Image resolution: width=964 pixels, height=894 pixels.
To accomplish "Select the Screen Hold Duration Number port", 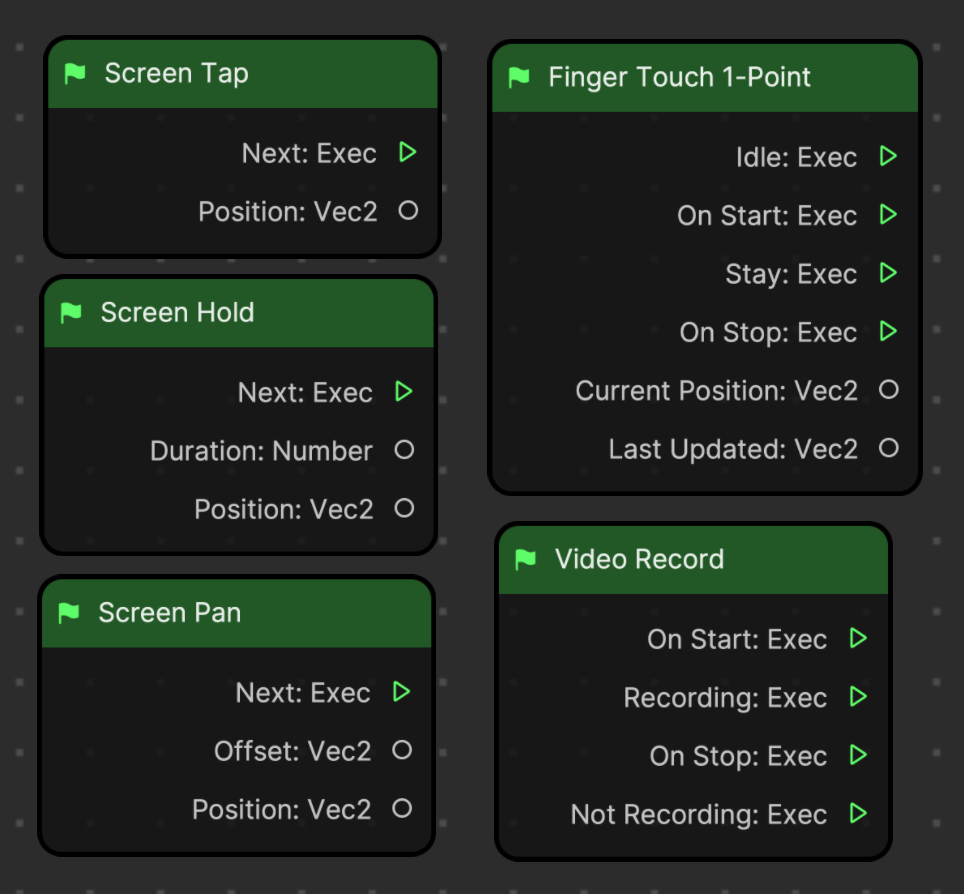I will pos(404,450).
